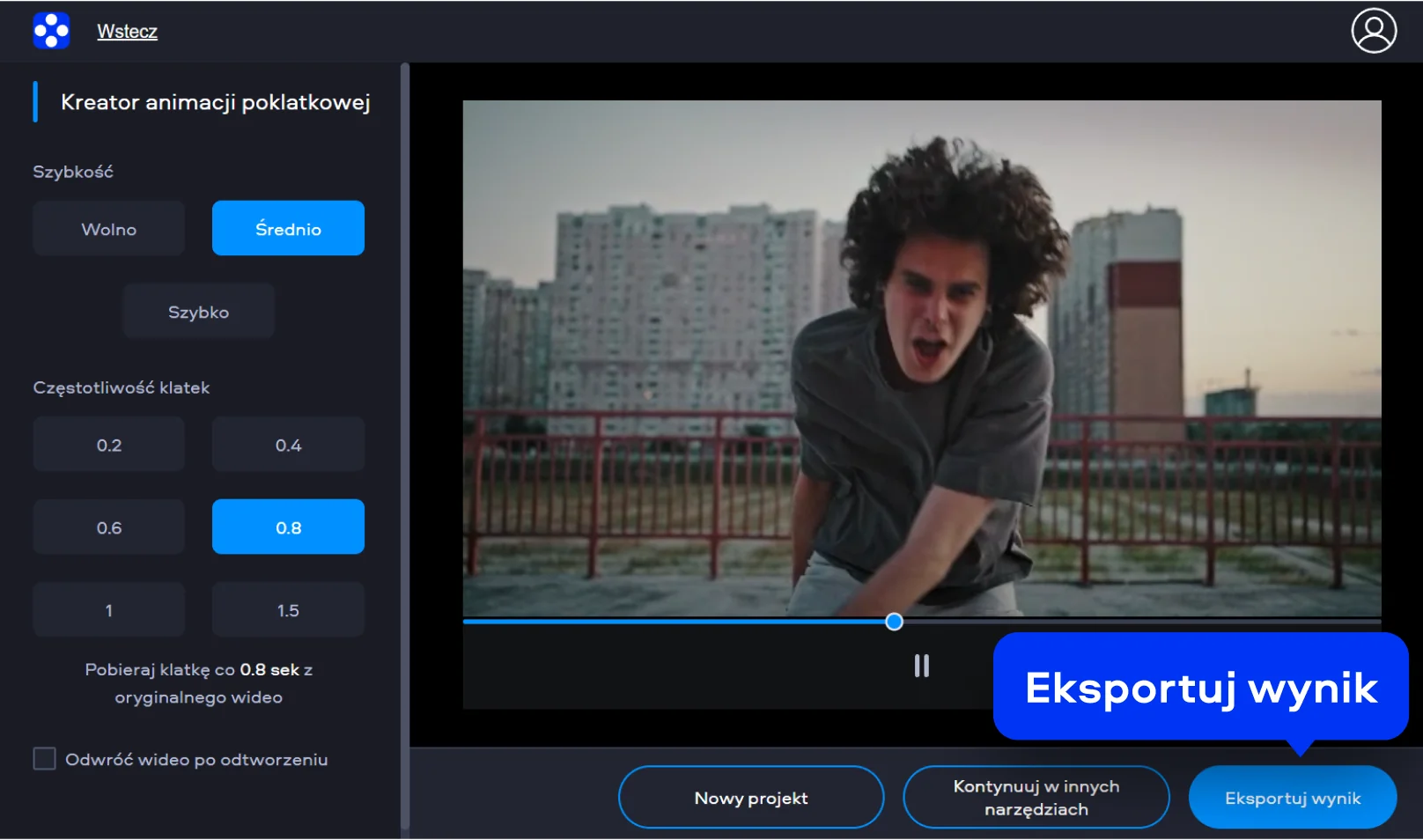1423x840 pixels.
Task: Enable Odwróć wideo po odtworzeniu checkbox
Action: [44, 759]
